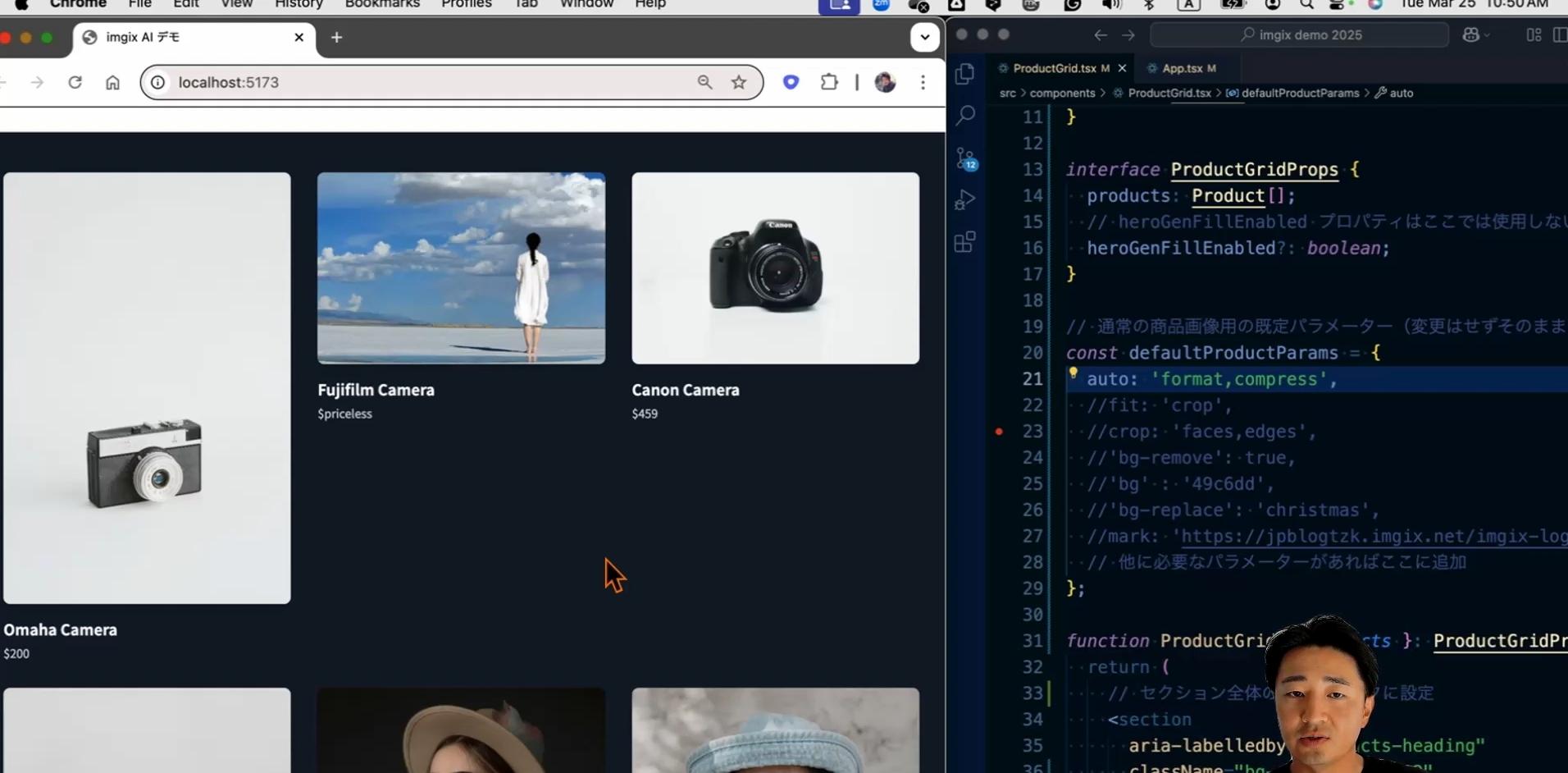Click the Canon Camera title
Image resolution: width=1568 pixels, height=773 pixels.
[x=686, y=390]
